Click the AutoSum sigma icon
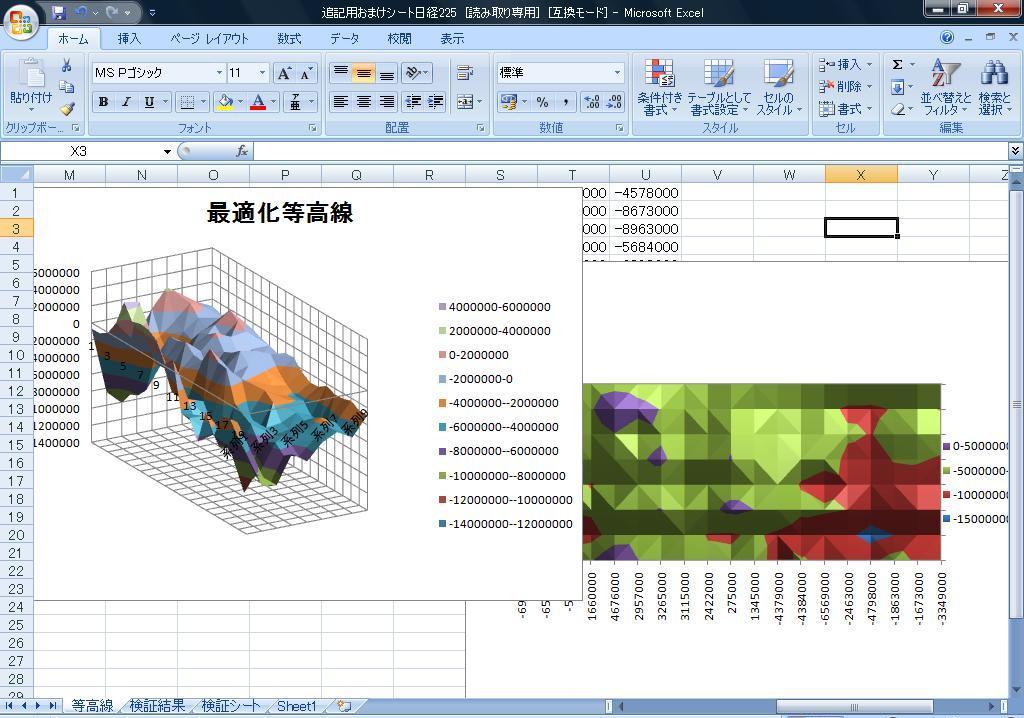The image size is (1024, 718). click(897, 64)
